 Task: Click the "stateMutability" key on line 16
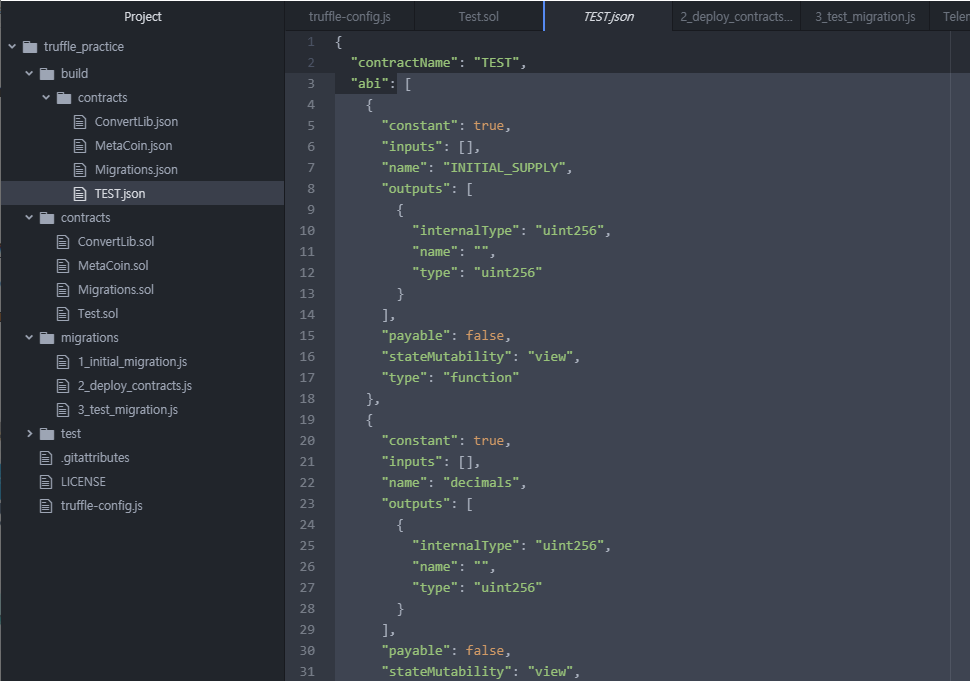point(447,356)
